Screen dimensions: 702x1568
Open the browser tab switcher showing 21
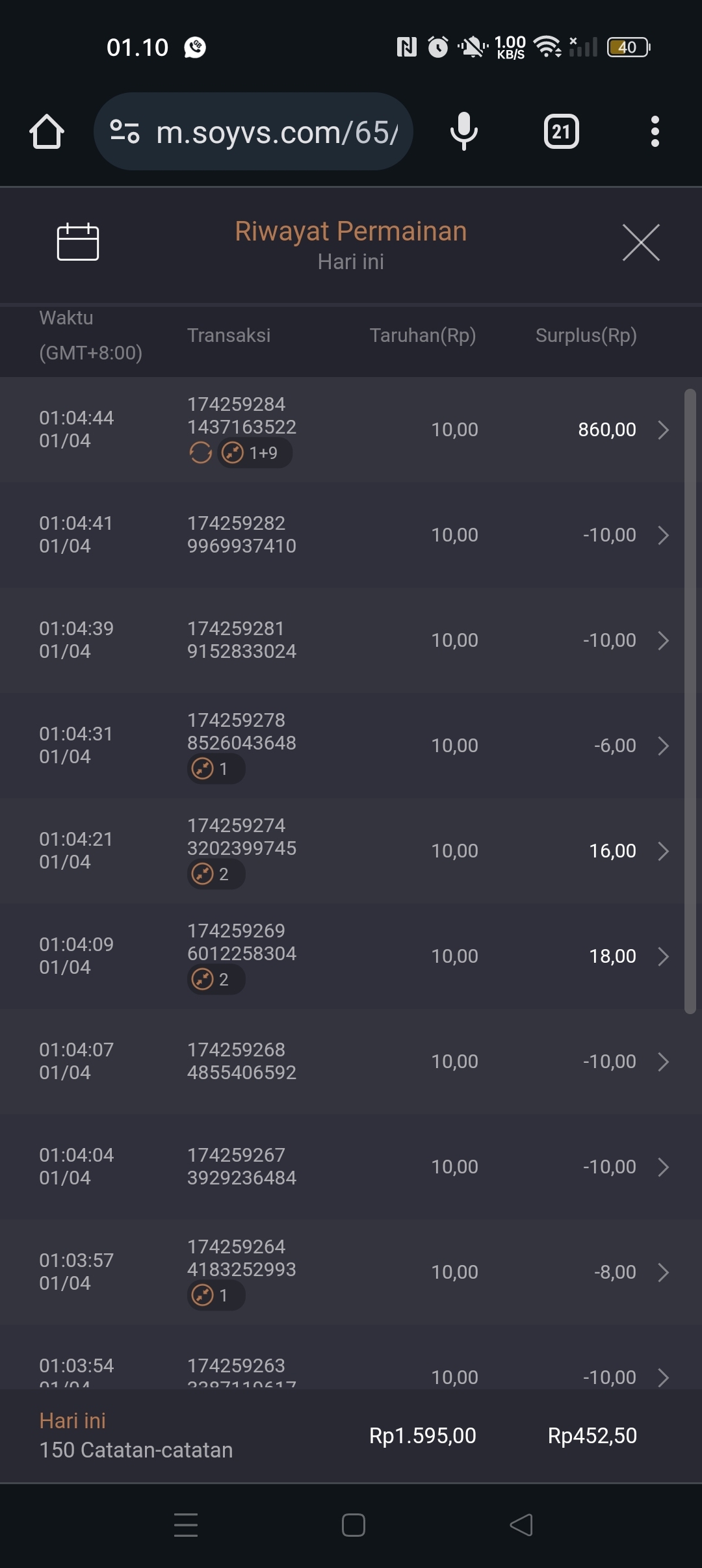click(x=561, y=132)
